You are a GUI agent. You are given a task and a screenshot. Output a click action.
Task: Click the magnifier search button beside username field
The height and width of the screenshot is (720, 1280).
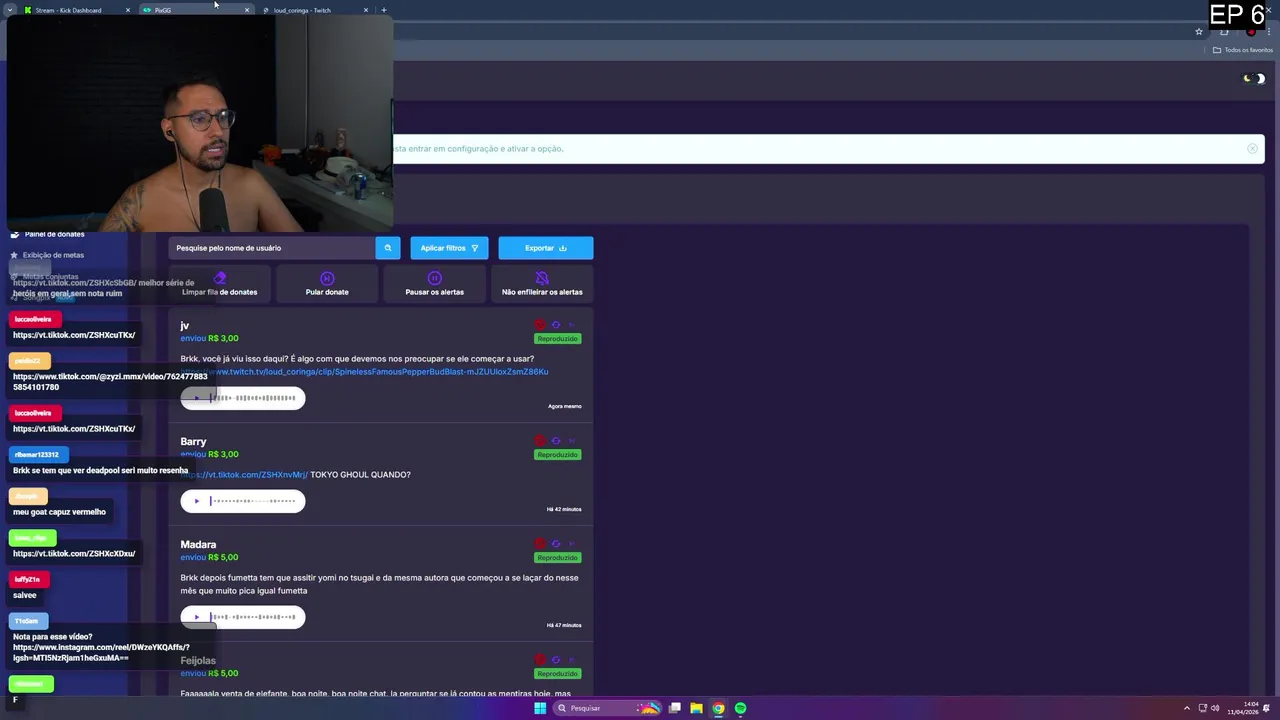click(388, 248)
